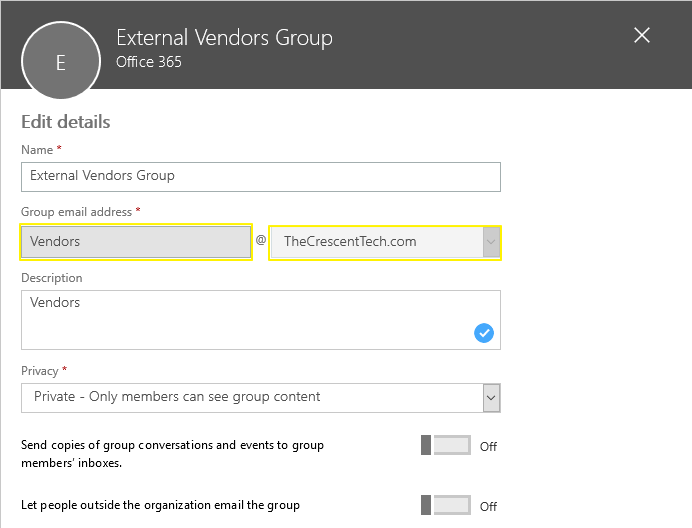692x528 pixels.
Task: Click the Group email address label
Action: point(76,212)
